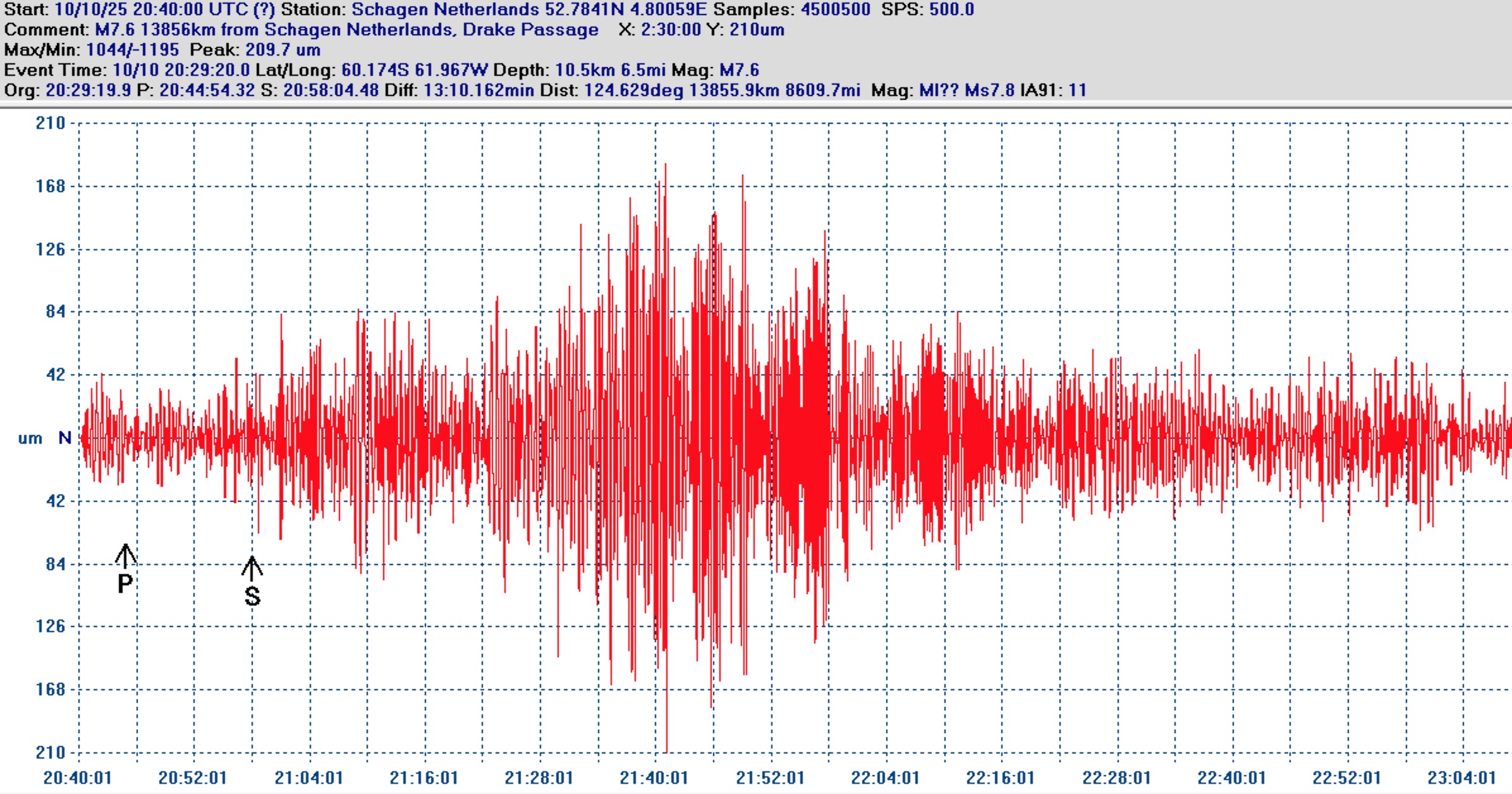Click the bottom 210 amplitude axis label
This screenshot has width=1512, height=794.
[51, 752]
